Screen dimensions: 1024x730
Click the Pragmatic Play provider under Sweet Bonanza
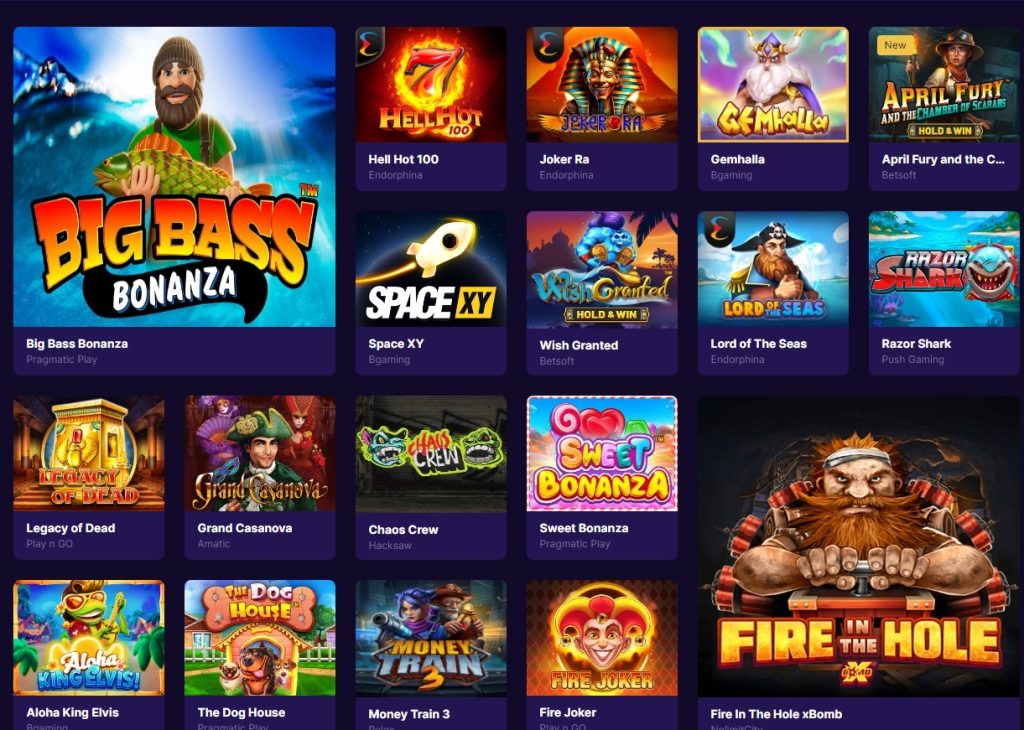click(575, 543)
